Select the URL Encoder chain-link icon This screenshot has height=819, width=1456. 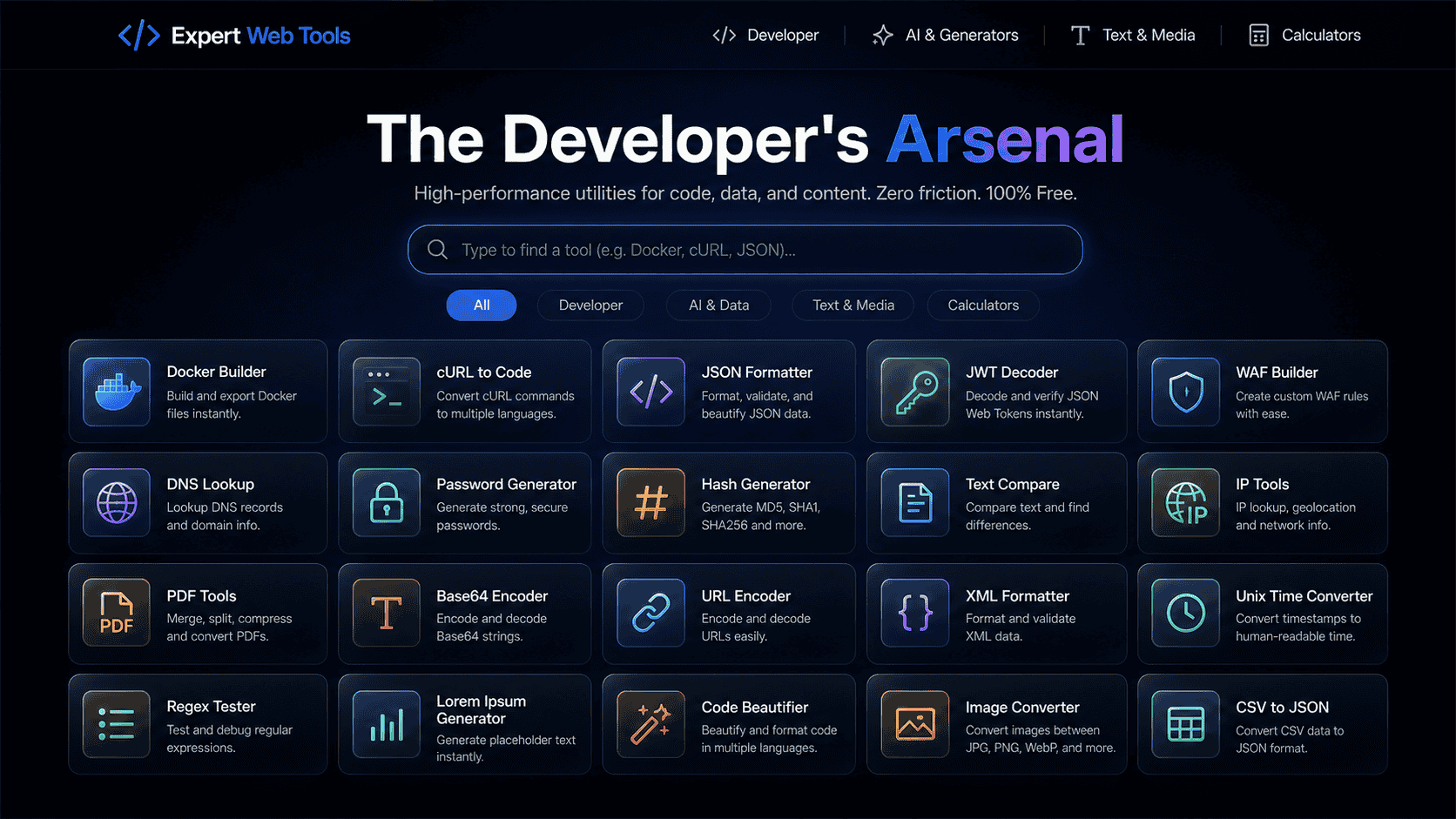click(x=651, y=614)
